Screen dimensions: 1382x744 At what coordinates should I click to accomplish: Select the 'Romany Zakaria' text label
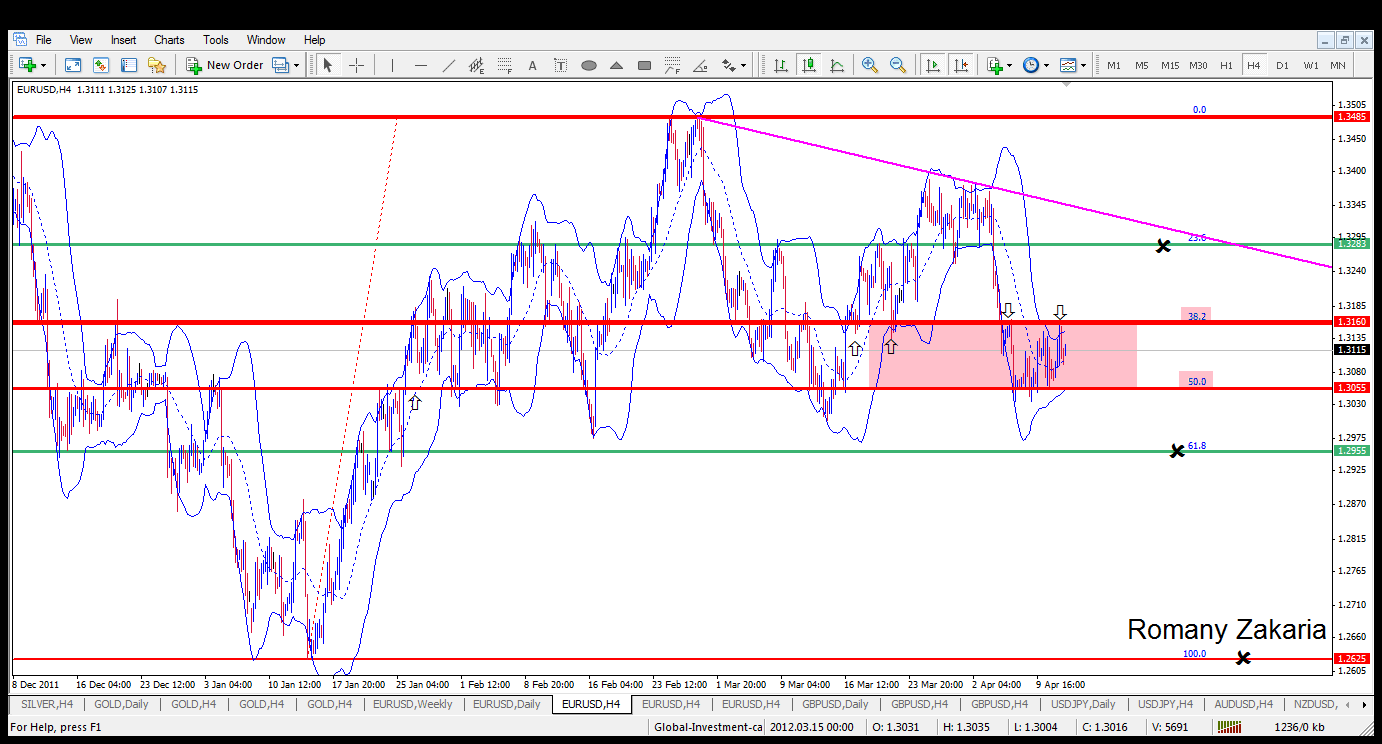pyautogui.click(x=1227, y=630)
